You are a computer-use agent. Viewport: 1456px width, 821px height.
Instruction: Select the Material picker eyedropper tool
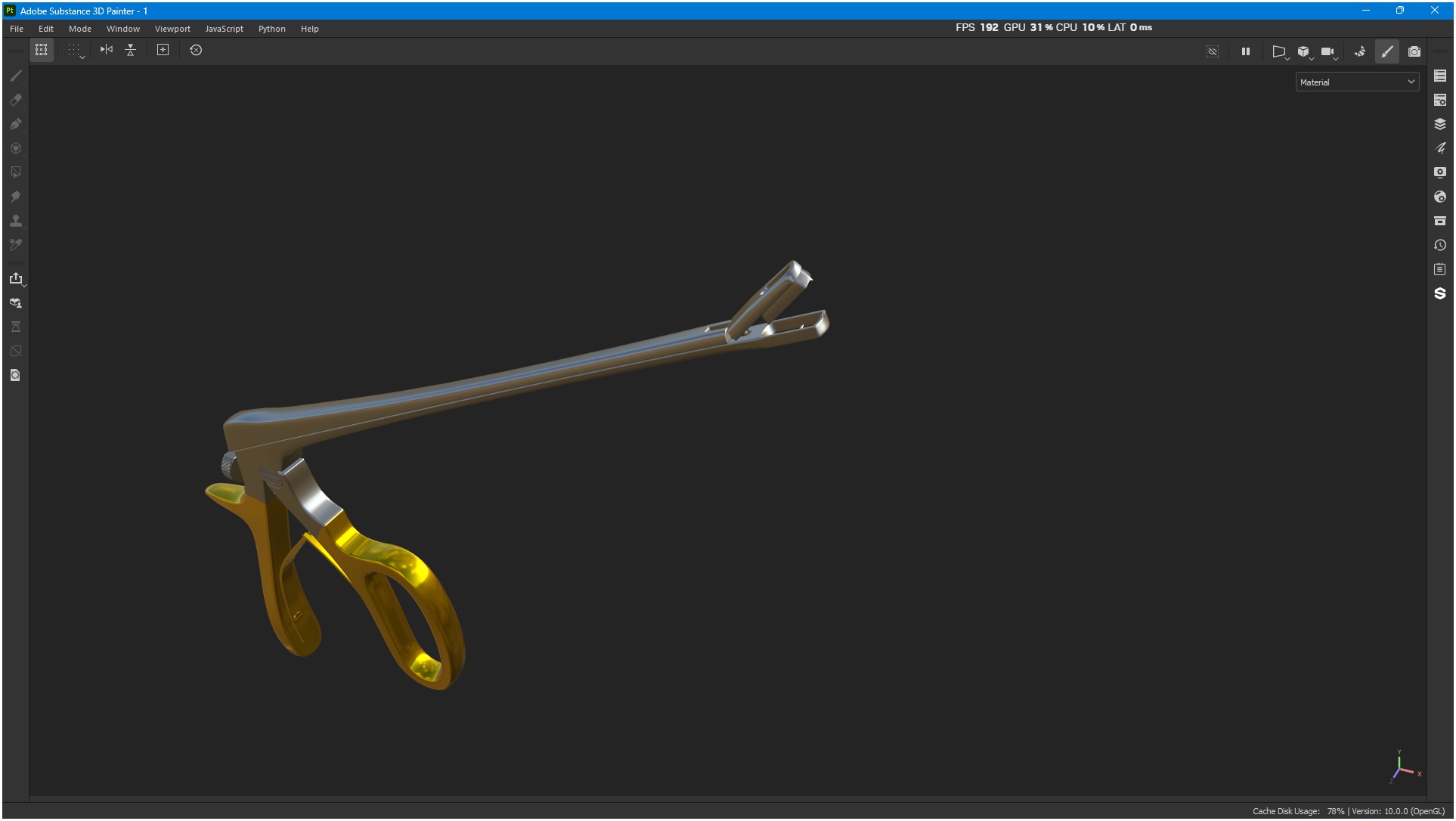[16, 245]
